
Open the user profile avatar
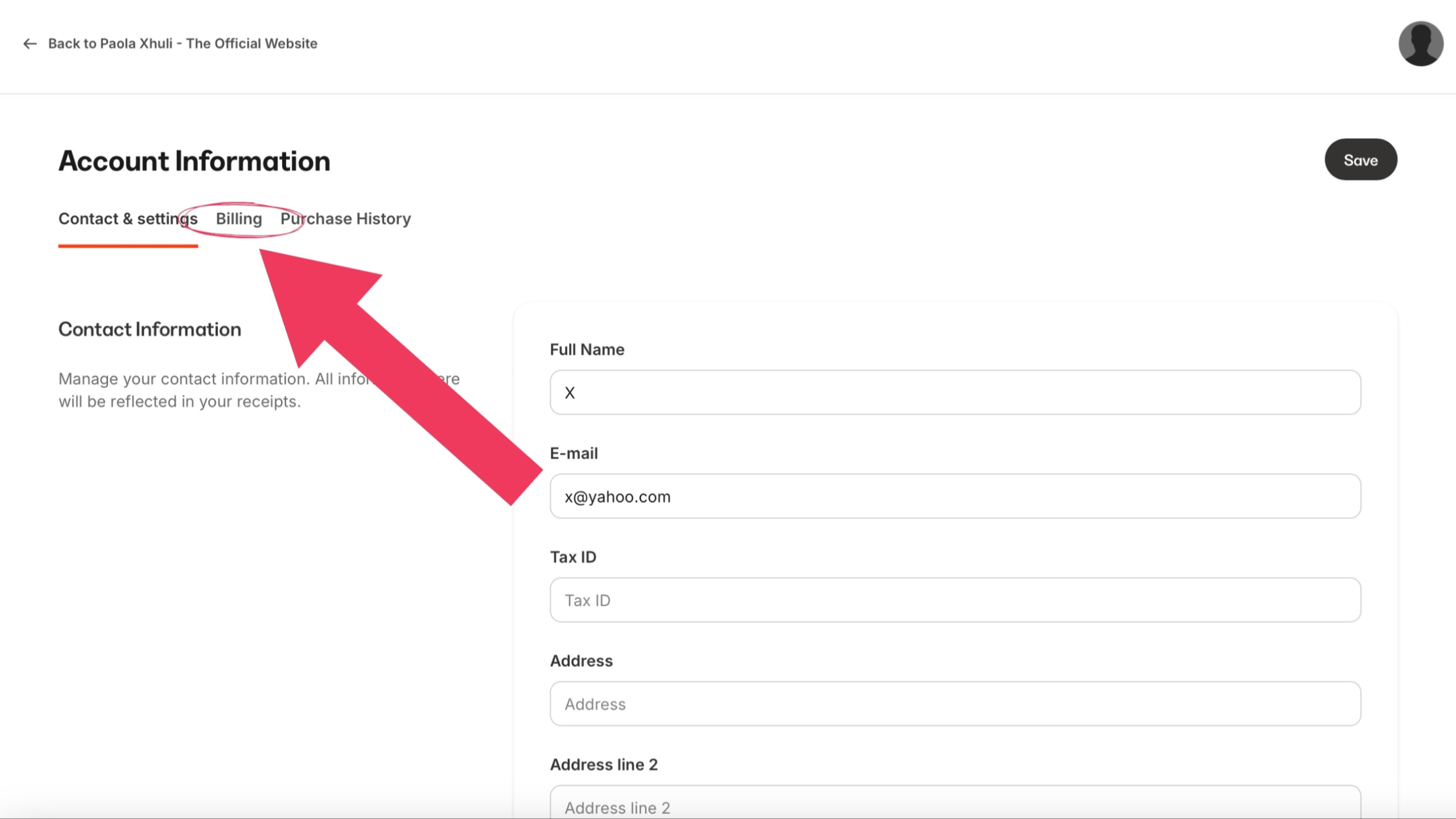click(1420, 44)
